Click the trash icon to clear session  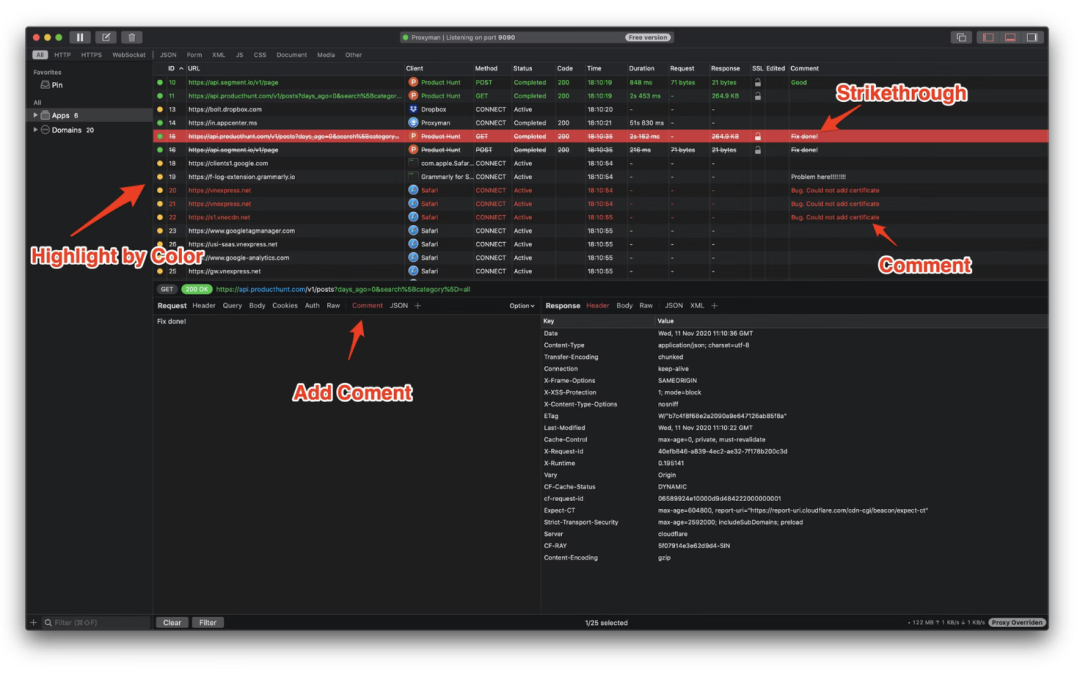tap(132, 37)
